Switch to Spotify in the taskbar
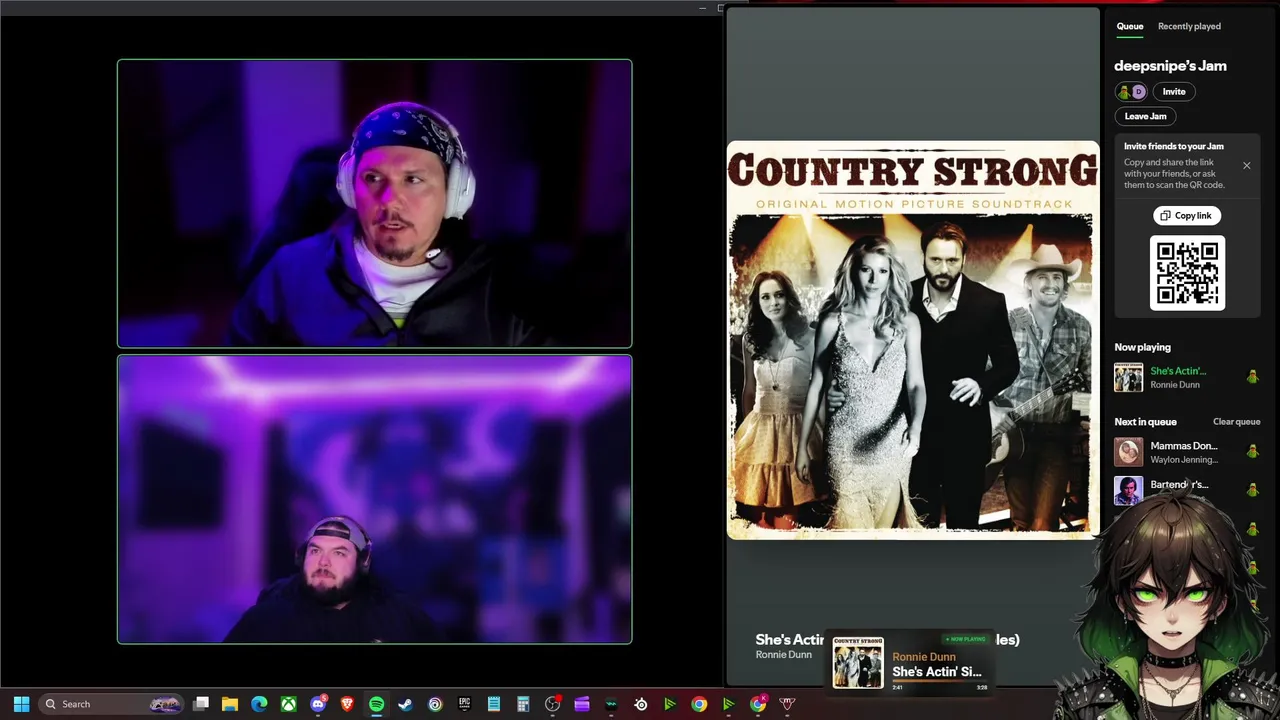 click(x=376, y=704)
